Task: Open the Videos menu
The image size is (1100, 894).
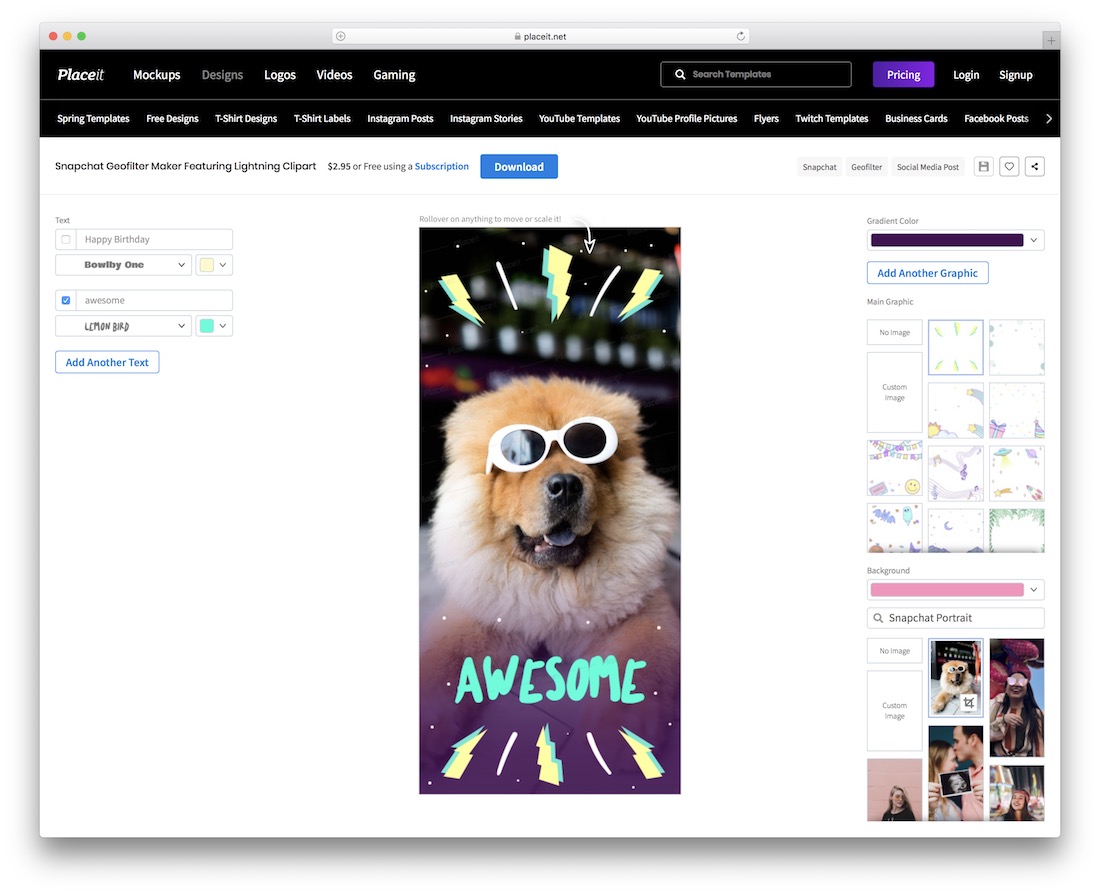Action: (334, 74)
